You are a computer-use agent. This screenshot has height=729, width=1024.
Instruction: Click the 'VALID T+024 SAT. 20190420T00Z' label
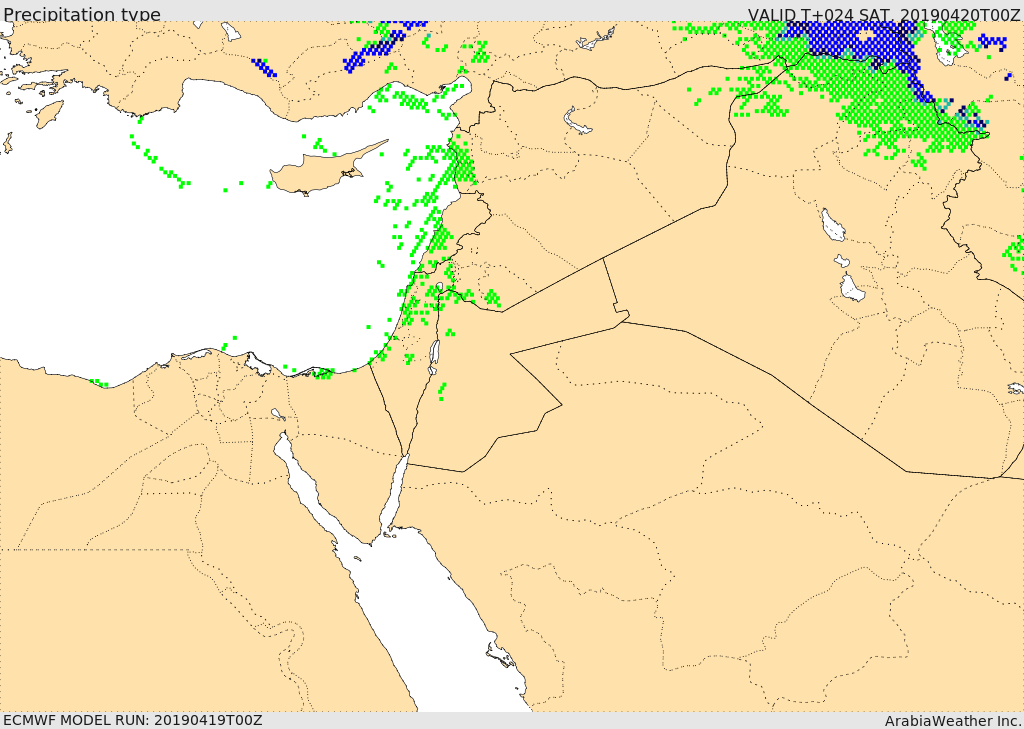point(884,14)
